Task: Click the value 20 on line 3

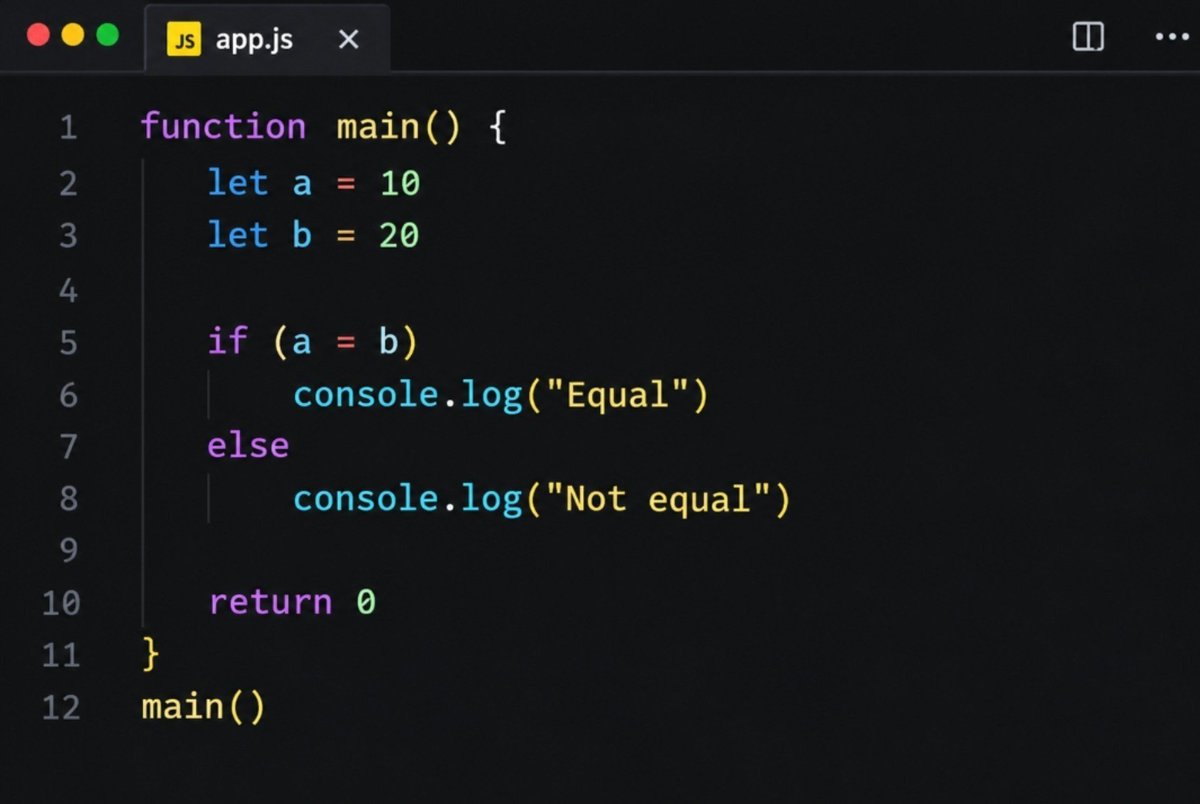Action: point(399,236)
